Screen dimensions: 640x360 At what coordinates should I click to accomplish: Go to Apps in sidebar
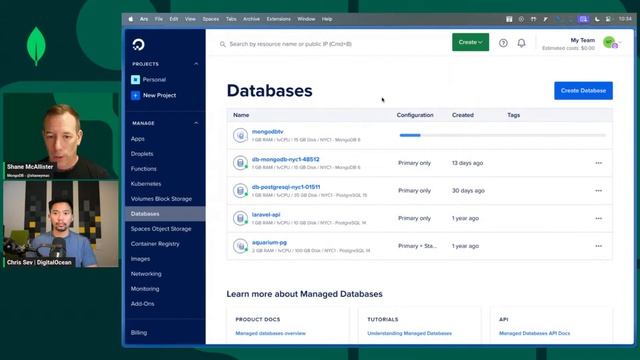click(x=138, y=139)
